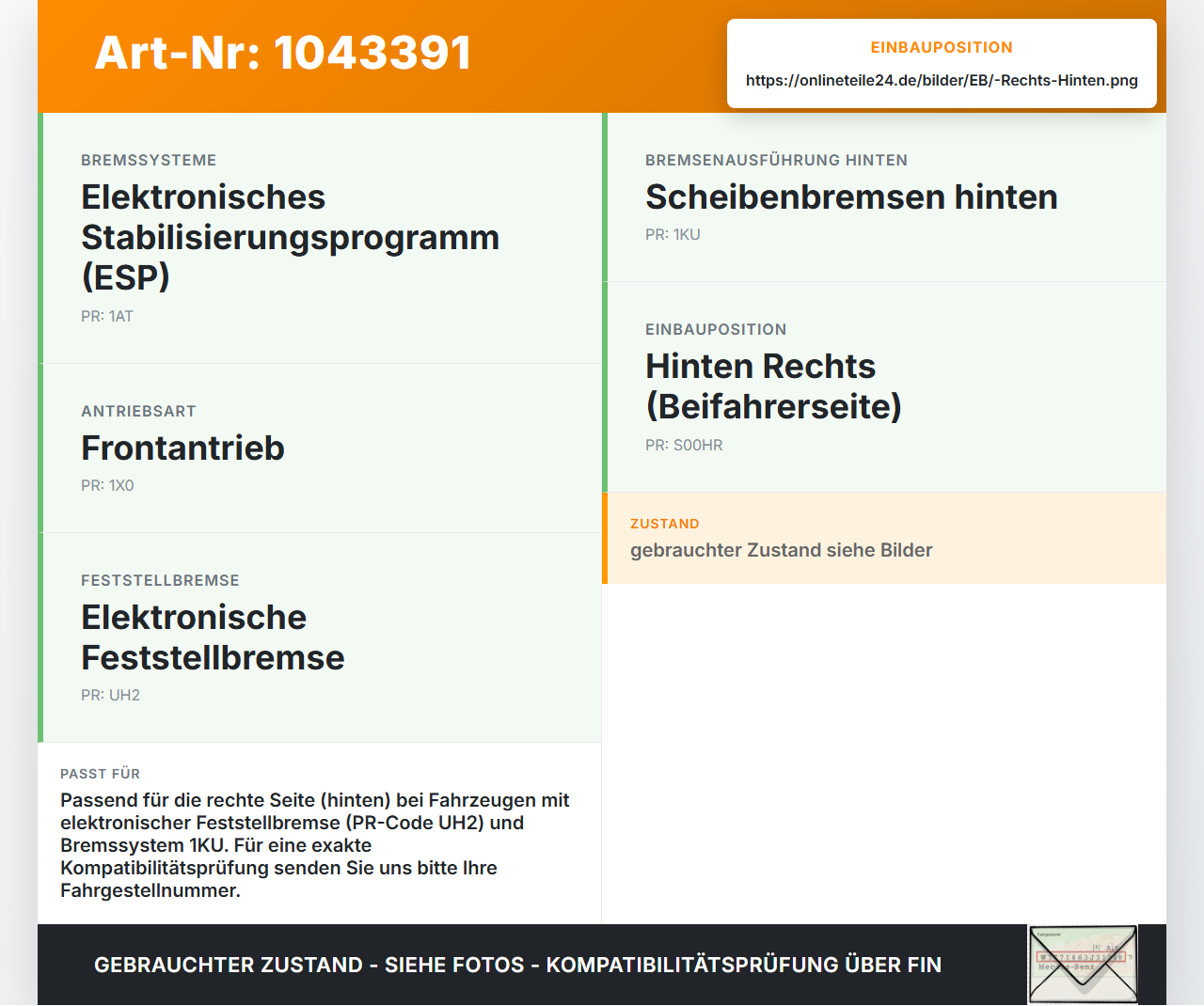Select the Elektronische Feststellbremse title

pyautogui.click(x=213, y=637)
